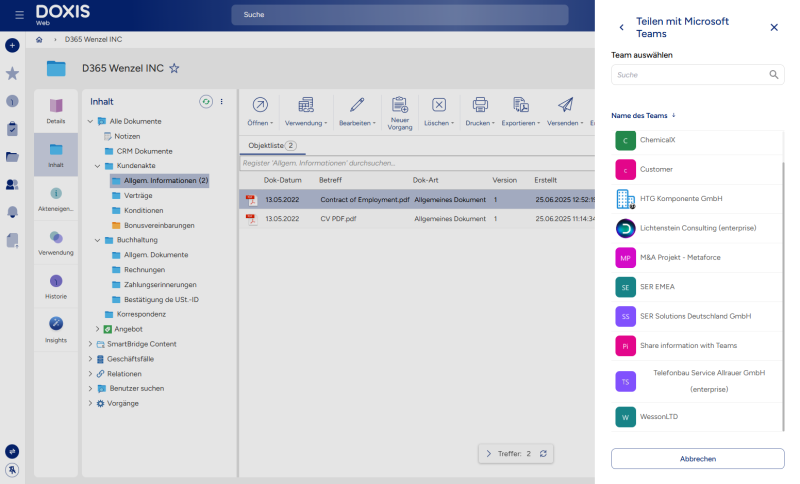Collapse the Kundenakte folder
Screen dimensions: 800x484
point(97,166)
